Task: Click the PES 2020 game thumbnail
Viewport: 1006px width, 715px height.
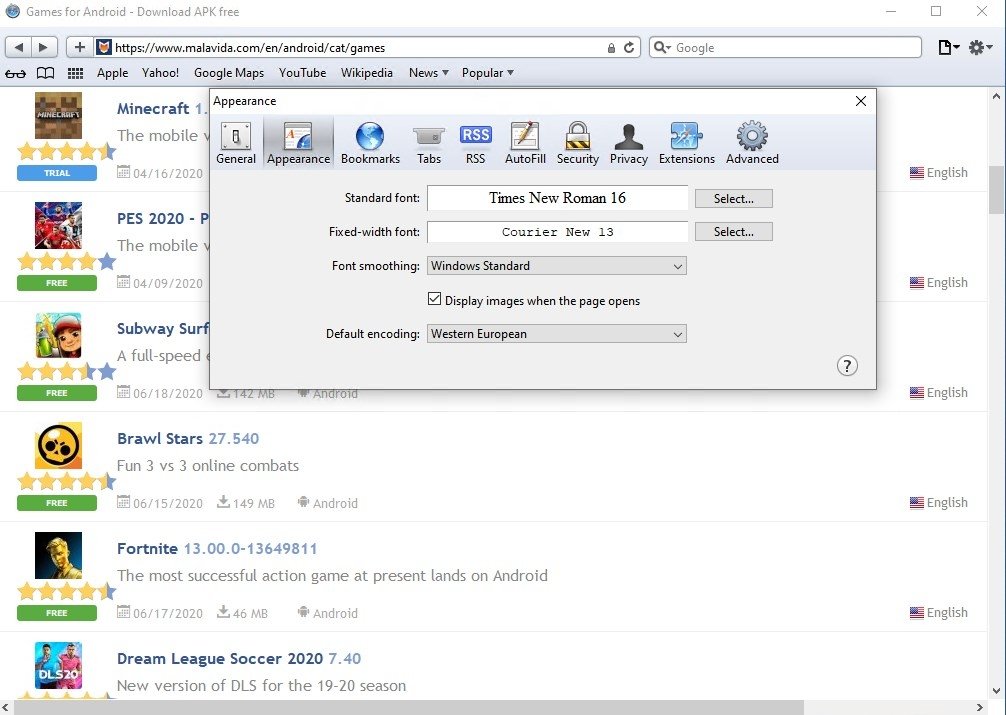Action: 58,225
